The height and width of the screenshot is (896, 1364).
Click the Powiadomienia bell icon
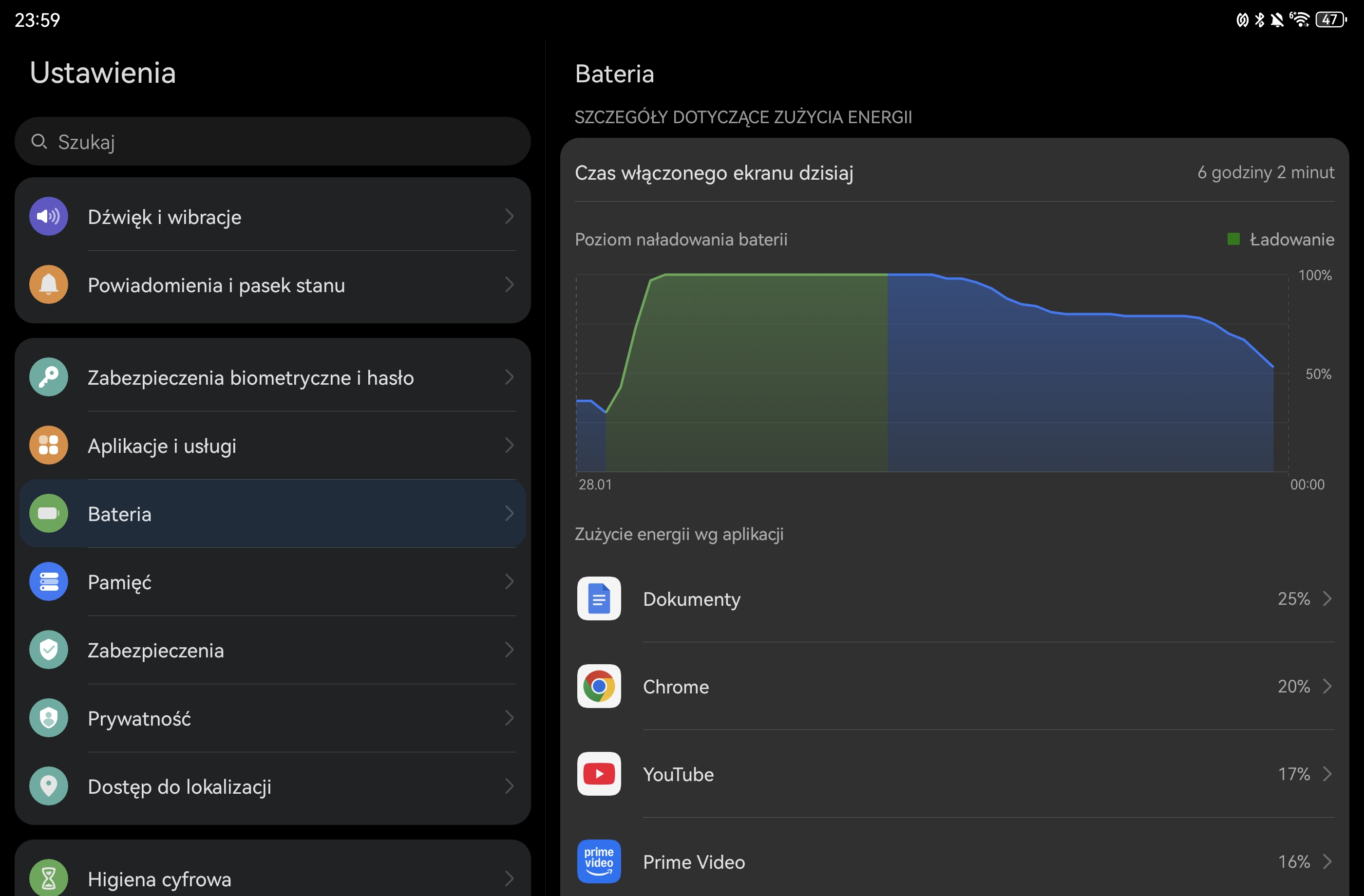[49, 285]
